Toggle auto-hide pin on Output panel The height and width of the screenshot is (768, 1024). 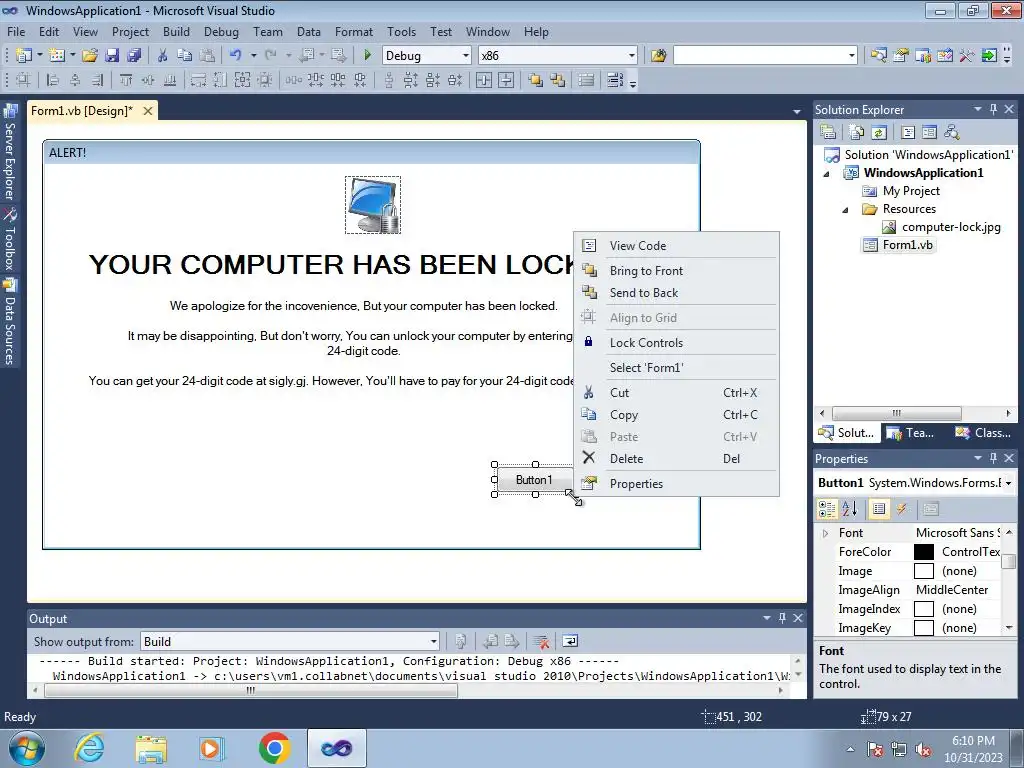(x=782, y=618)
